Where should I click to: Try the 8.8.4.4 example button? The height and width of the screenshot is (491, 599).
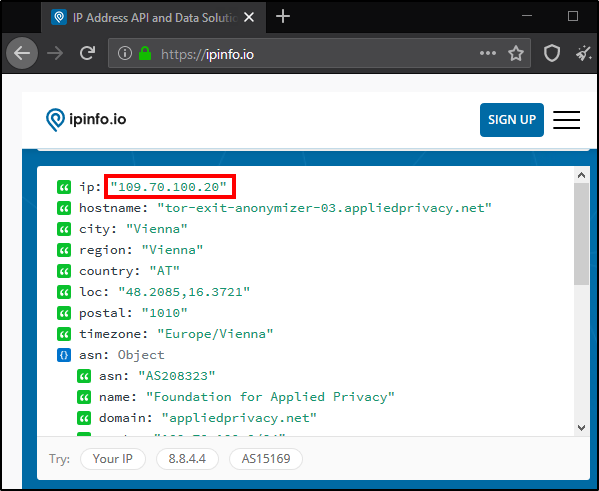(x=187, y=459)
